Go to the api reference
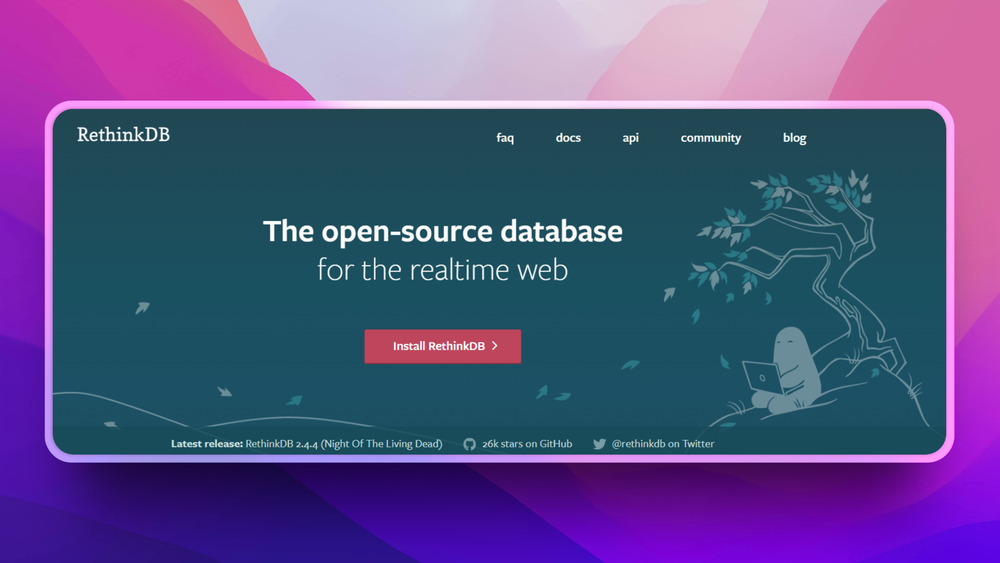This screenshot has height=563, width=1000. tap(631, 138)
